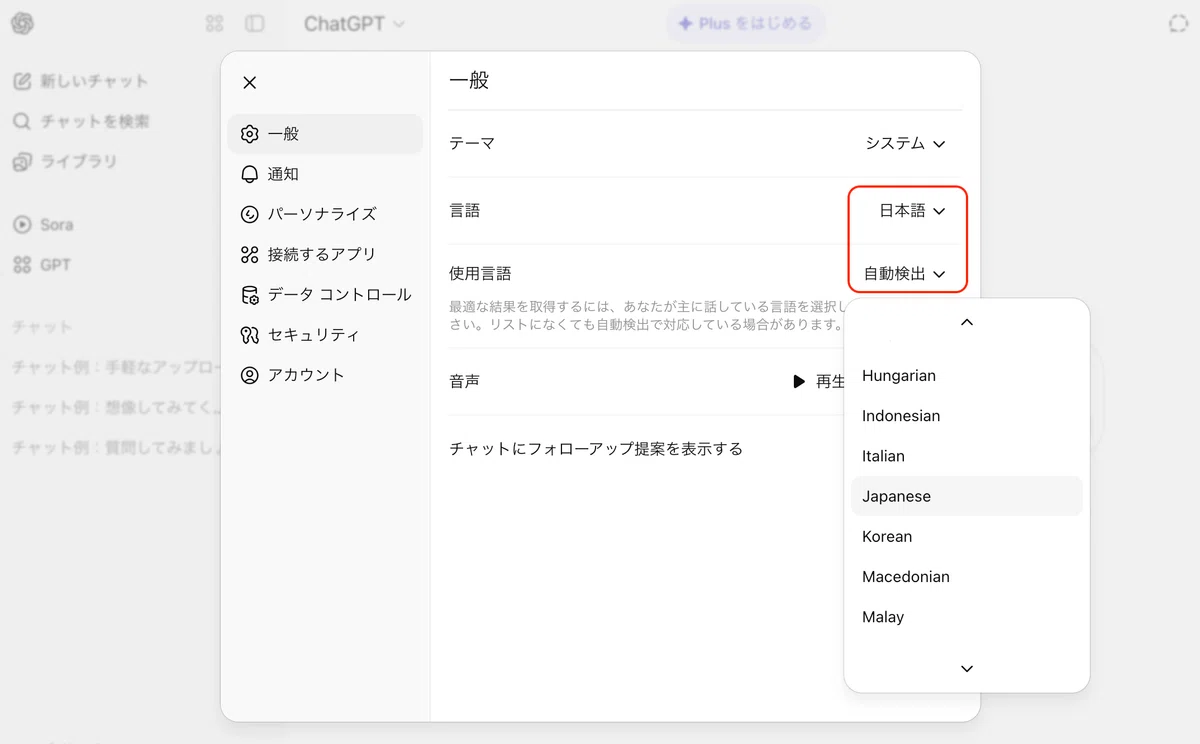Click the Plus をはじめる upgrade button
This screenshot has height=744, width=1200.
point(745,23)
